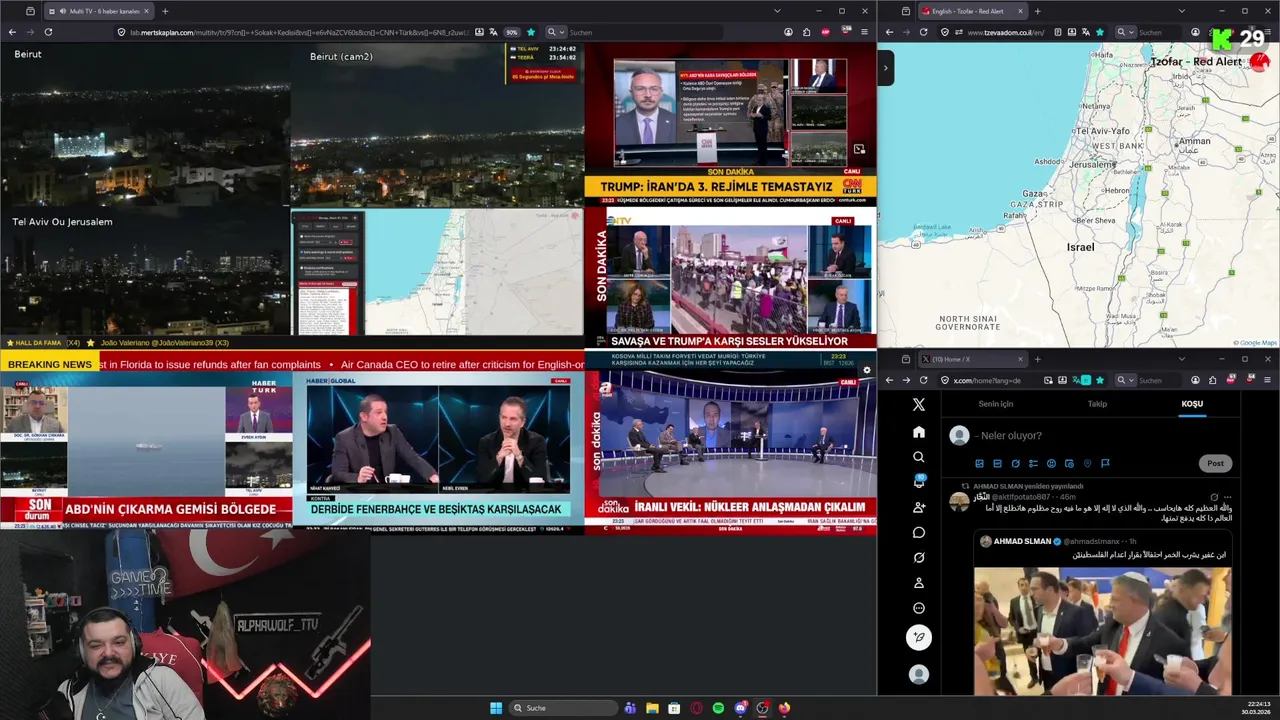Click the Multi TV address bar URL

click(x=298, y=32)
